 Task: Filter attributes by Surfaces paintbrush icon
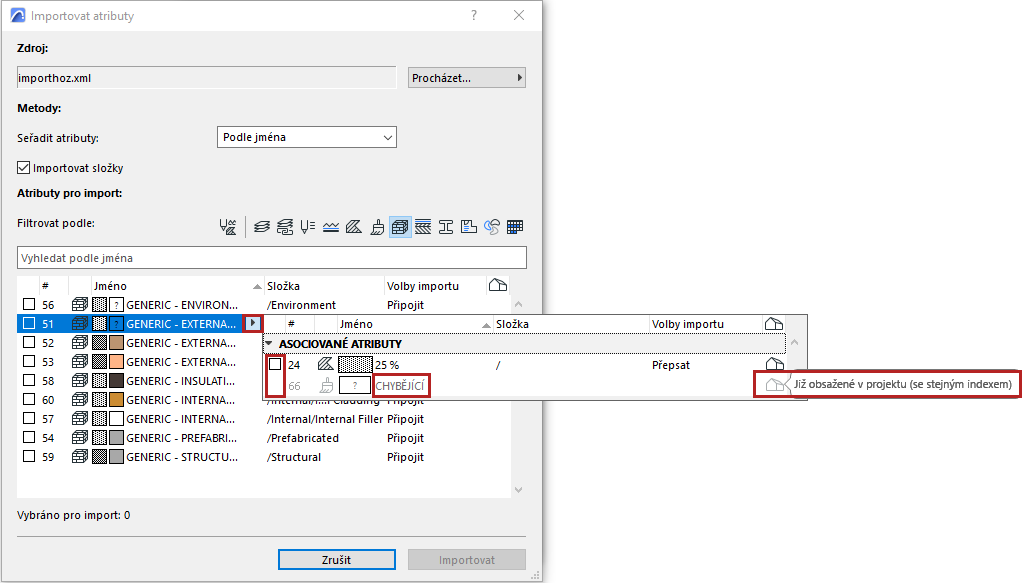point(377,227)
